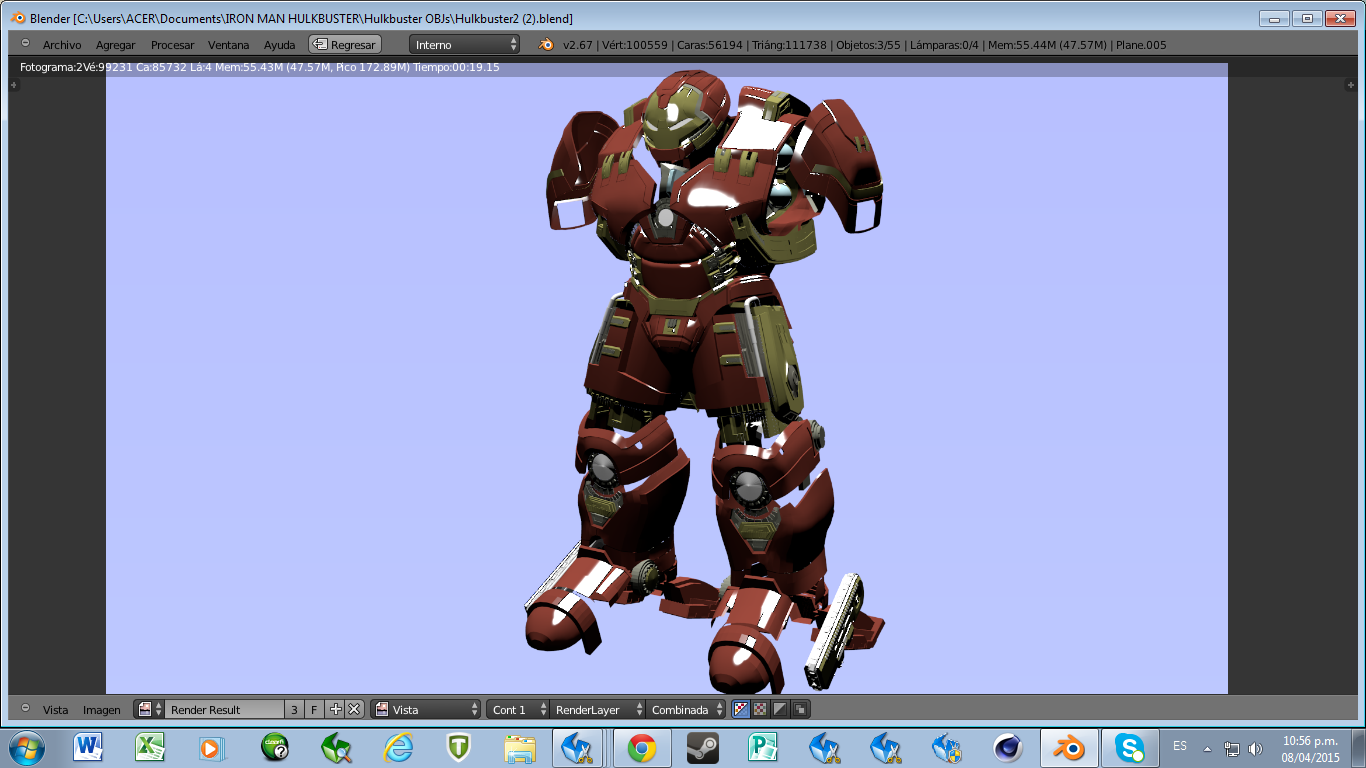Enable alpha channel display mode

tap(780, 709)
